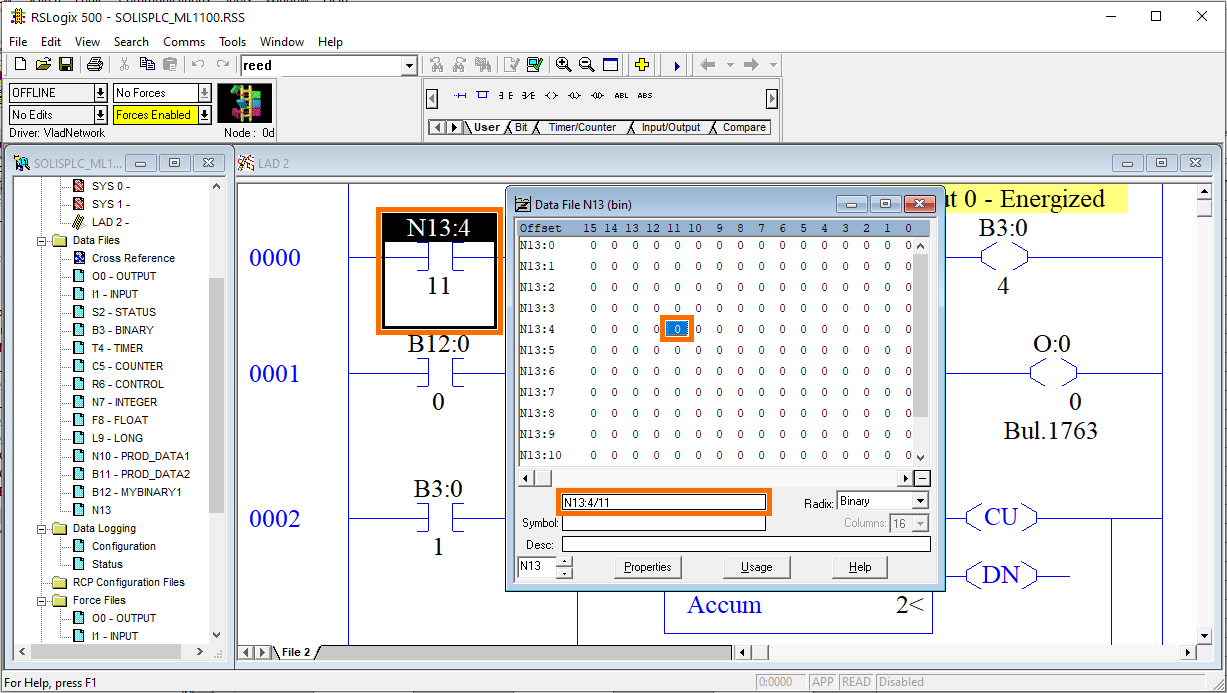Screen dimensions: 1227x693
Task: Click the Verify project checkmark icon
Action: coord(535,65)
